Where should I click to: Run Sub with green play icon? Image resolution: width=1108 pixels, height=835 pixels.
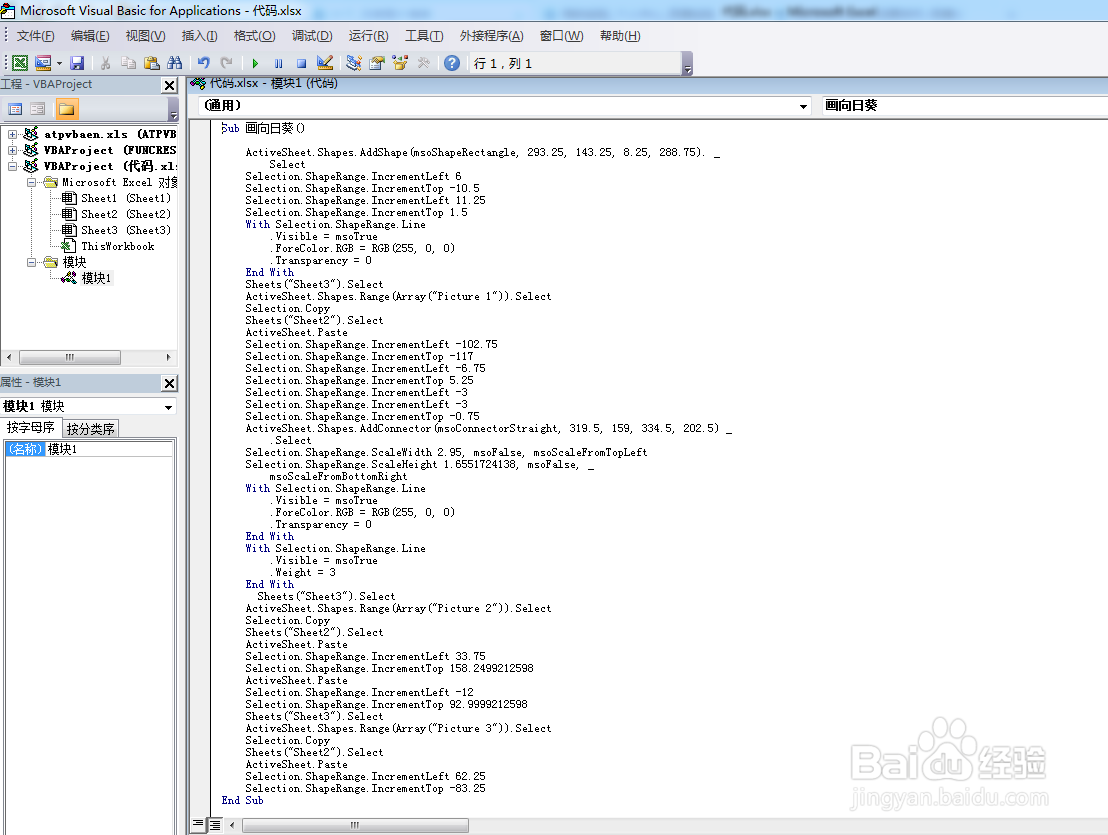coord(255,63)
